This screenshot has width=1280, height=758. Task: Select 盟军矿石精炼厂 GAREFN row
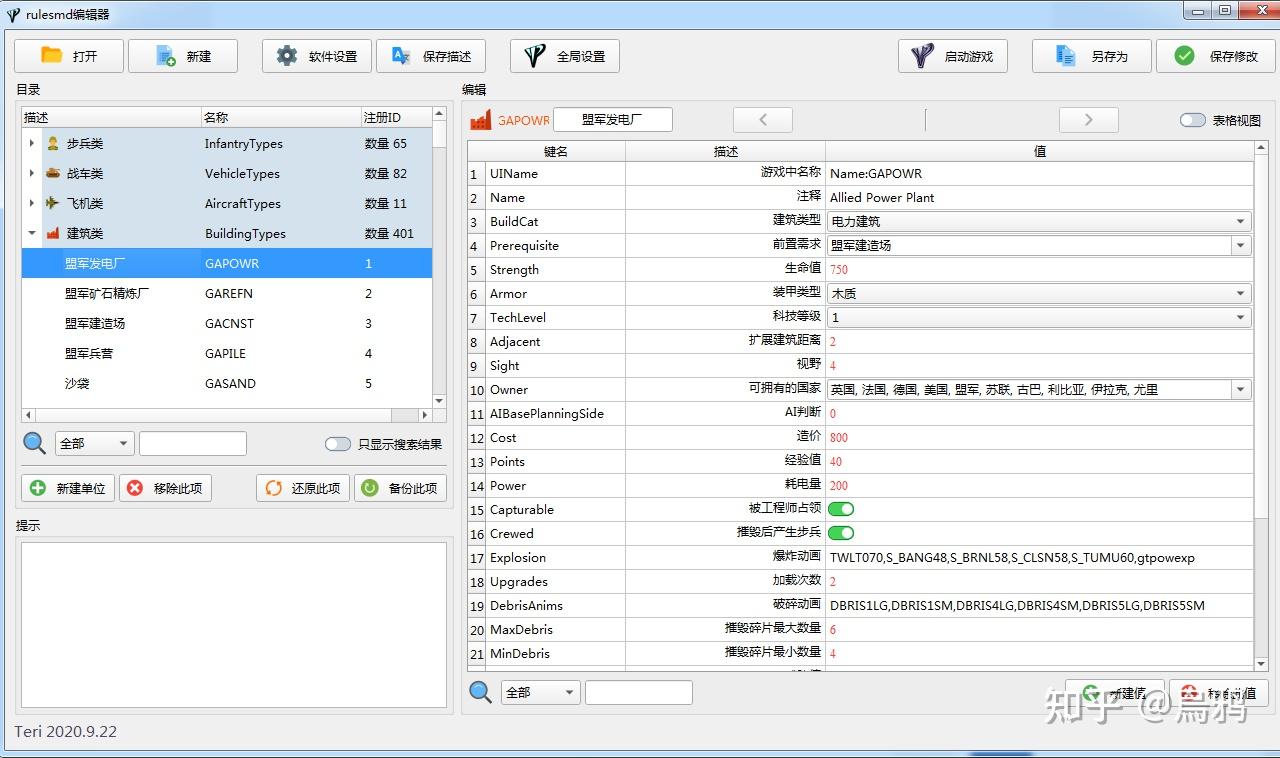[x=227, y=293]
